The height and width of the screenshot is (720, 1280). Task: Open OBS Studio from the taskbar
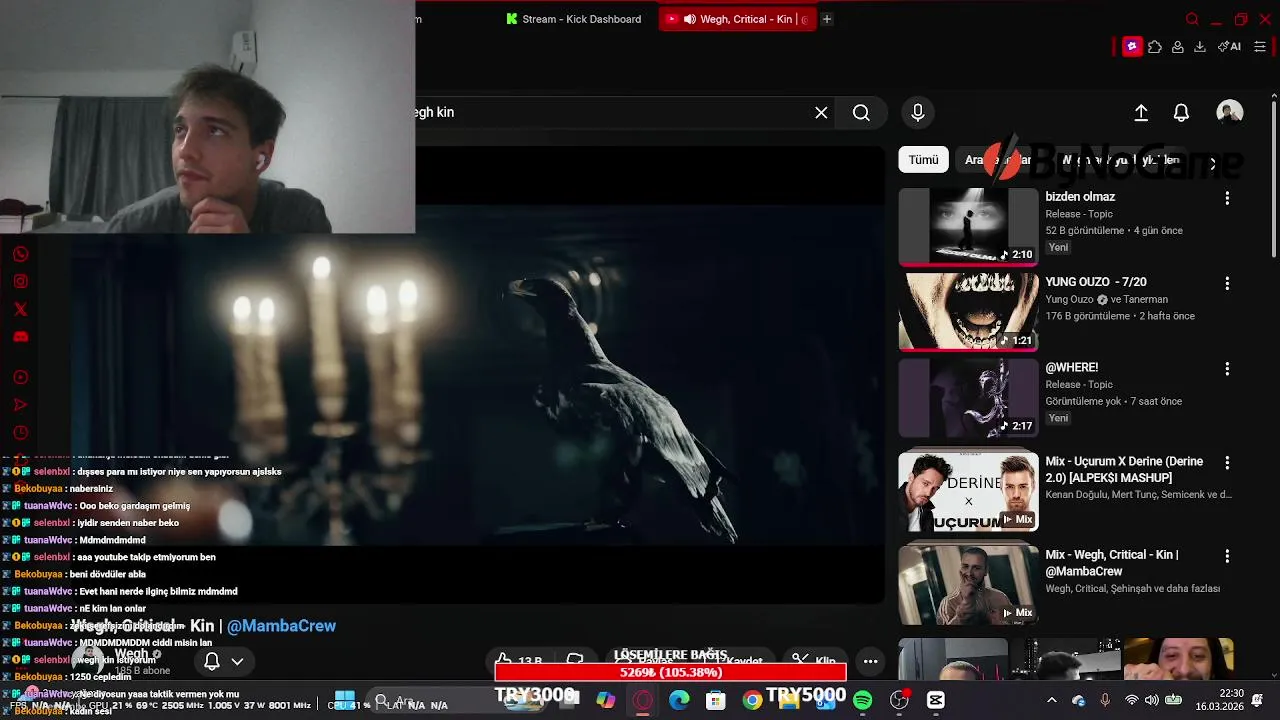pyautogui.click(x=899, y=701)
